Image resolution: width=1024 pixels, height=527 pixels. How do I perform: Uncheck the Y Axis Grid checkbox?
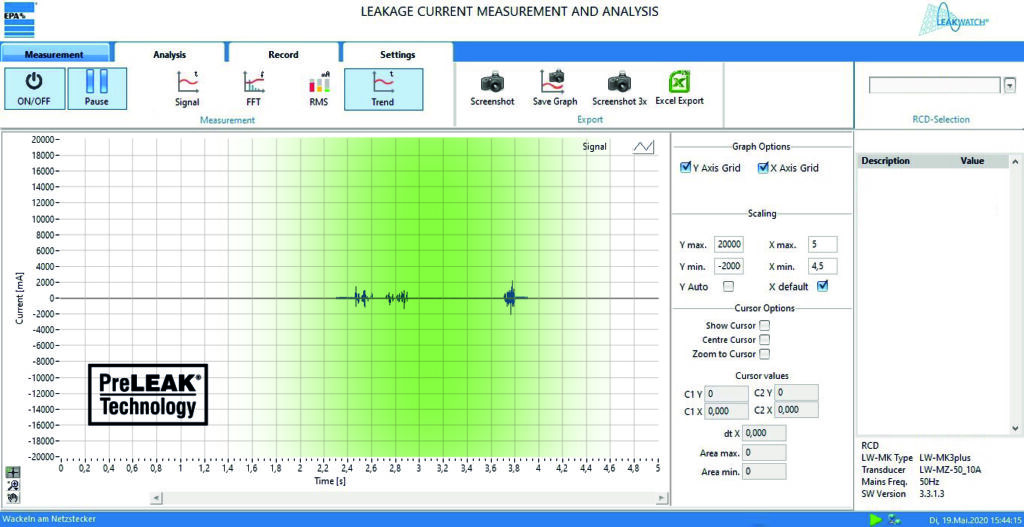(x=686, y=168)
